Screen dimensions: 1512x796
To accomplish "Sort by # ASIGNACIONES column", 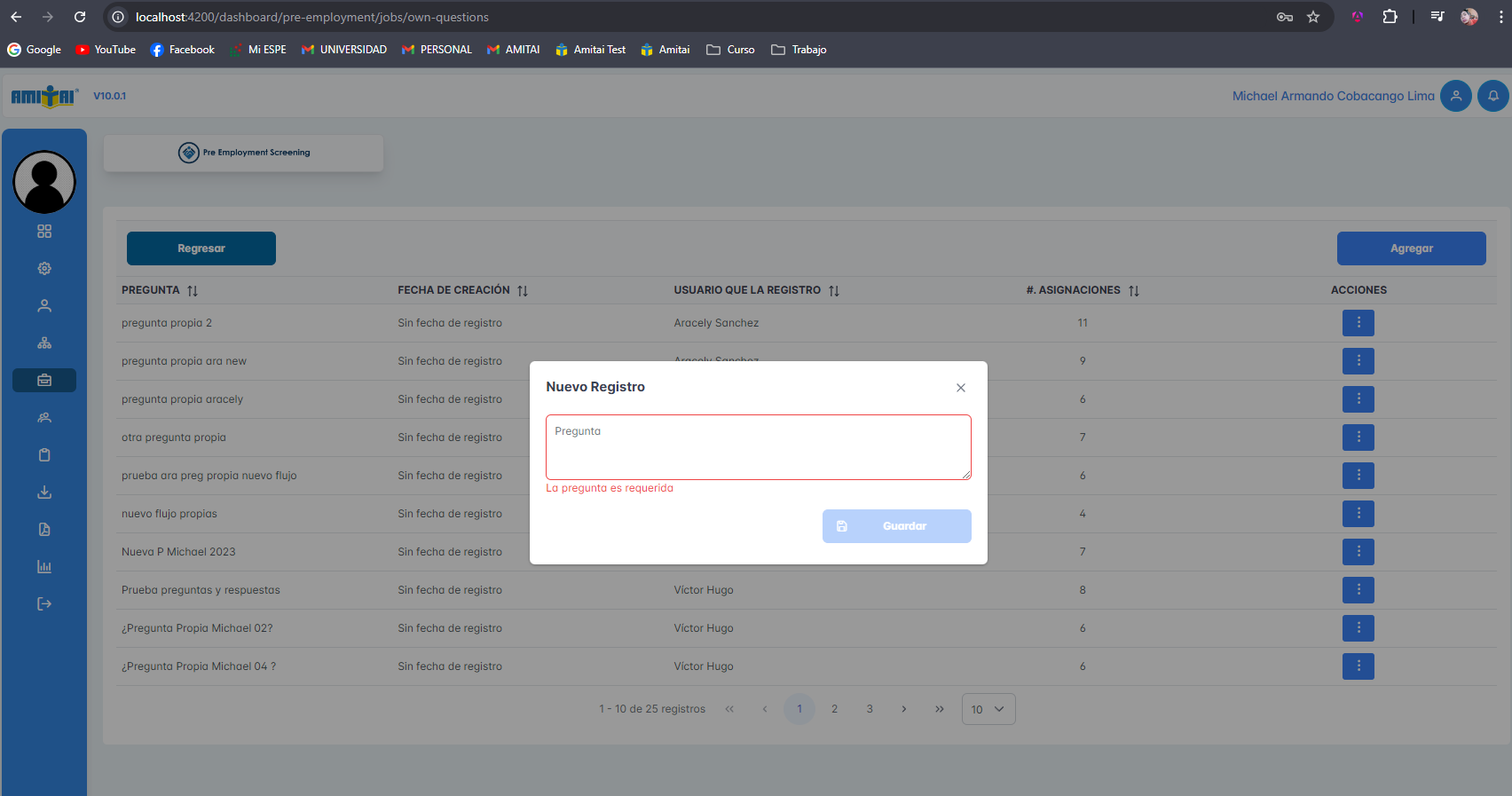I will click(1134, 291).
